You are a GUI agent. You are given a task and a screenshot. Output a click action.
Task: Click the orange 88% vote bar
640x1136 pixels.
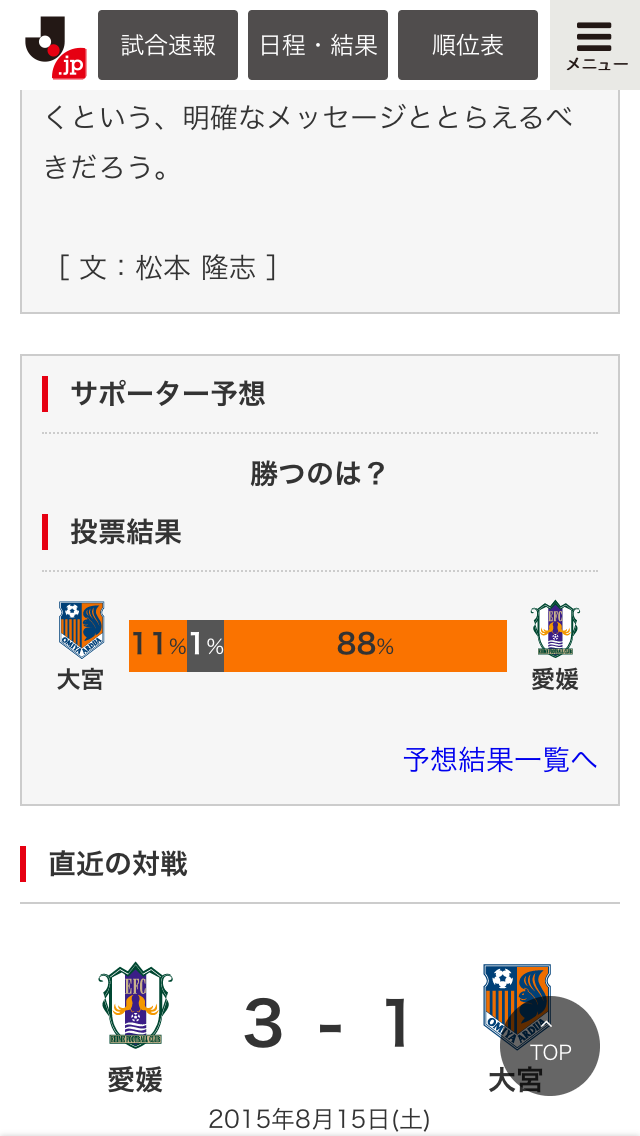pyautogui.click(x=365, y=646)
